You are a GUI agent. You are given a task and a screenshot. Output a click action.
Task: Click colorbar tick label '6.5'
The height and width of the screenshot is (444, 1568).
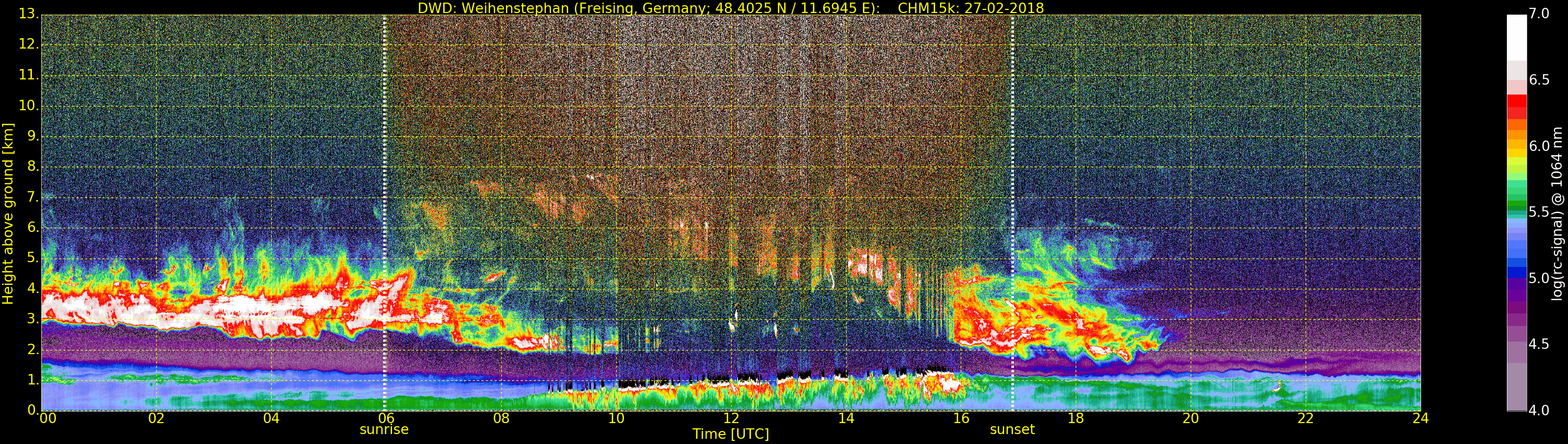pyautogui.click(x=1539, y=80)
